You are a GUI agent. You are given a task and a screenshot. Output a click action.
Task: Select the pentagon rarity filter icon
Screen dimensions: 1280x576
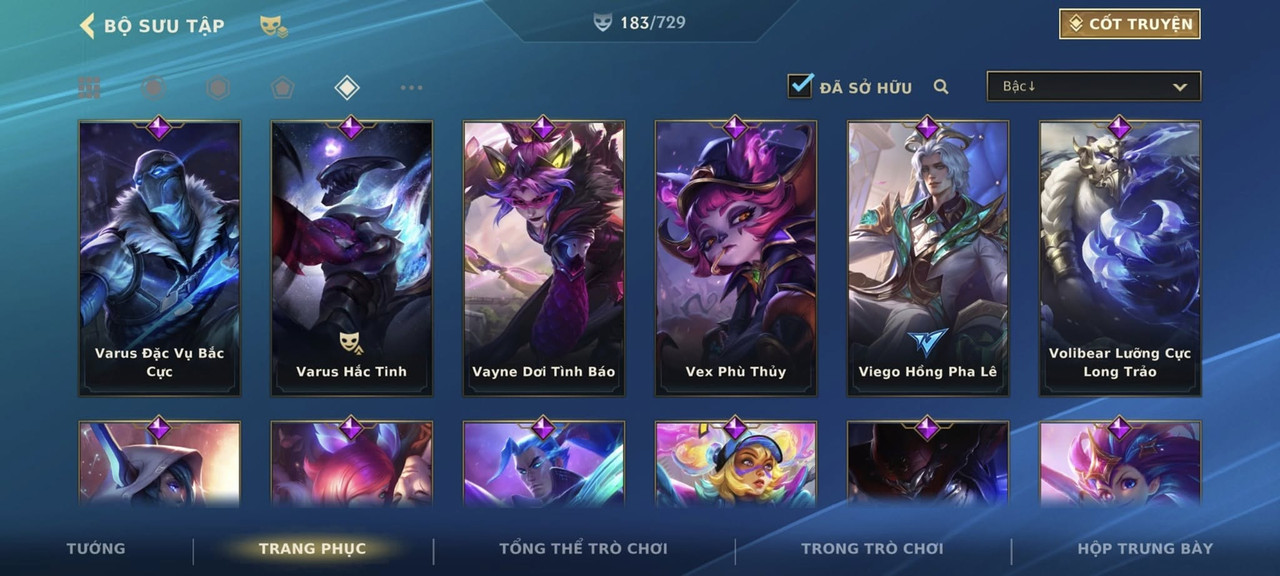(282, 88)
